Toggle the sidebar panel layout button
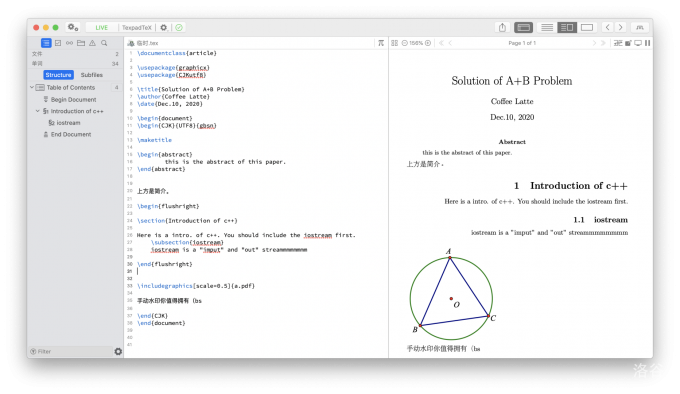This screenshot has width=680, height=394. [523, 27]
